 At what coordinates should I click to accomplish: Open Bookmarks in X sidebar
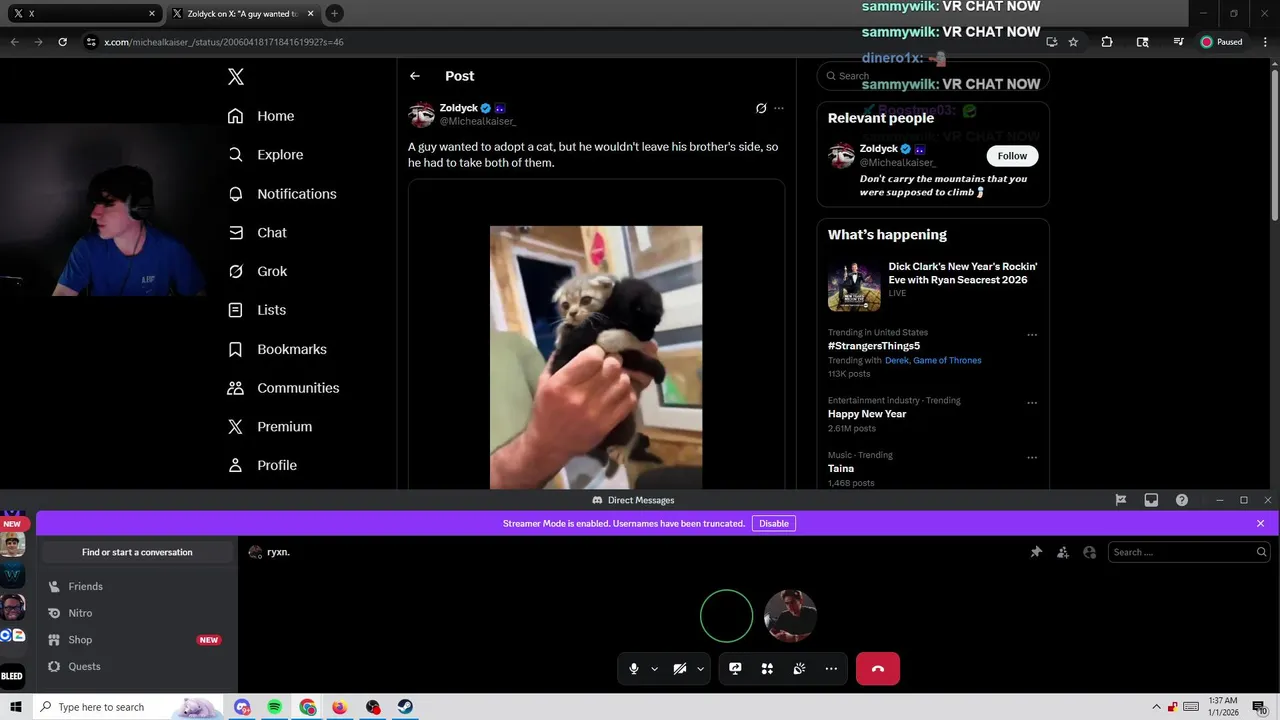pos(277,349)
